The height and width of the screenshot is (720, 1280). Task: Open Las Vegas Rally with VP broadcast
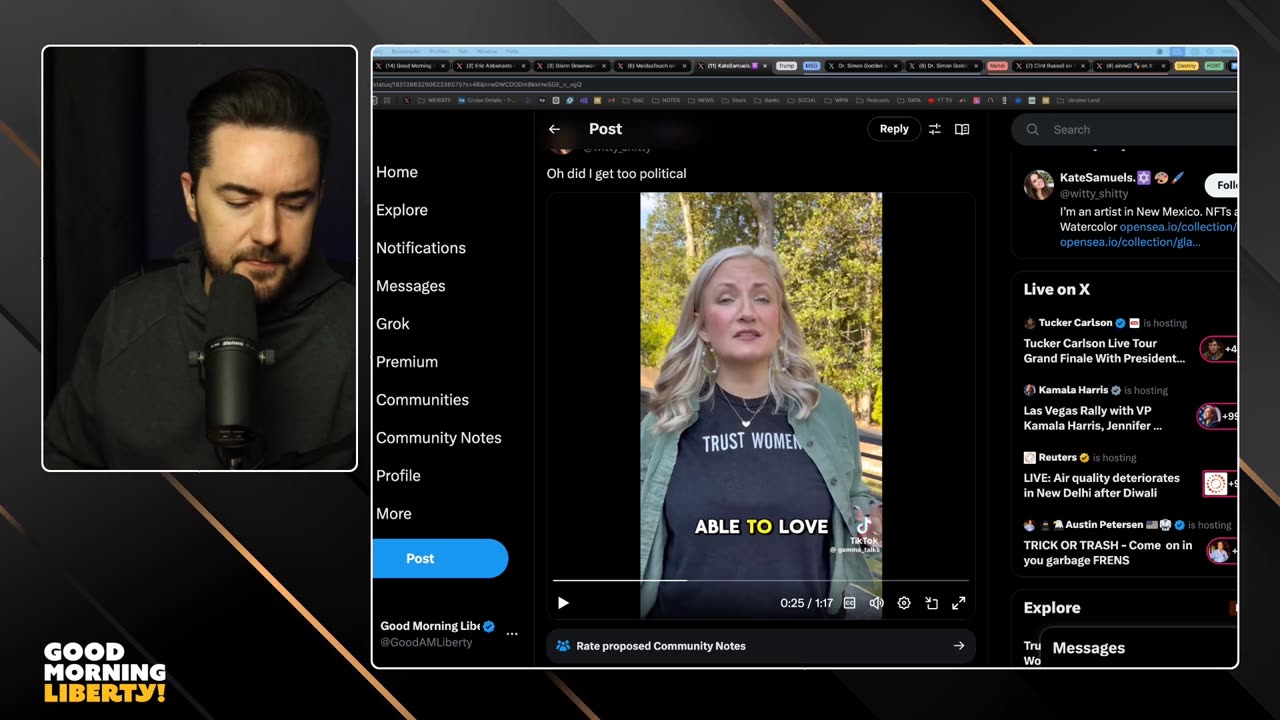coord(1093,418)
